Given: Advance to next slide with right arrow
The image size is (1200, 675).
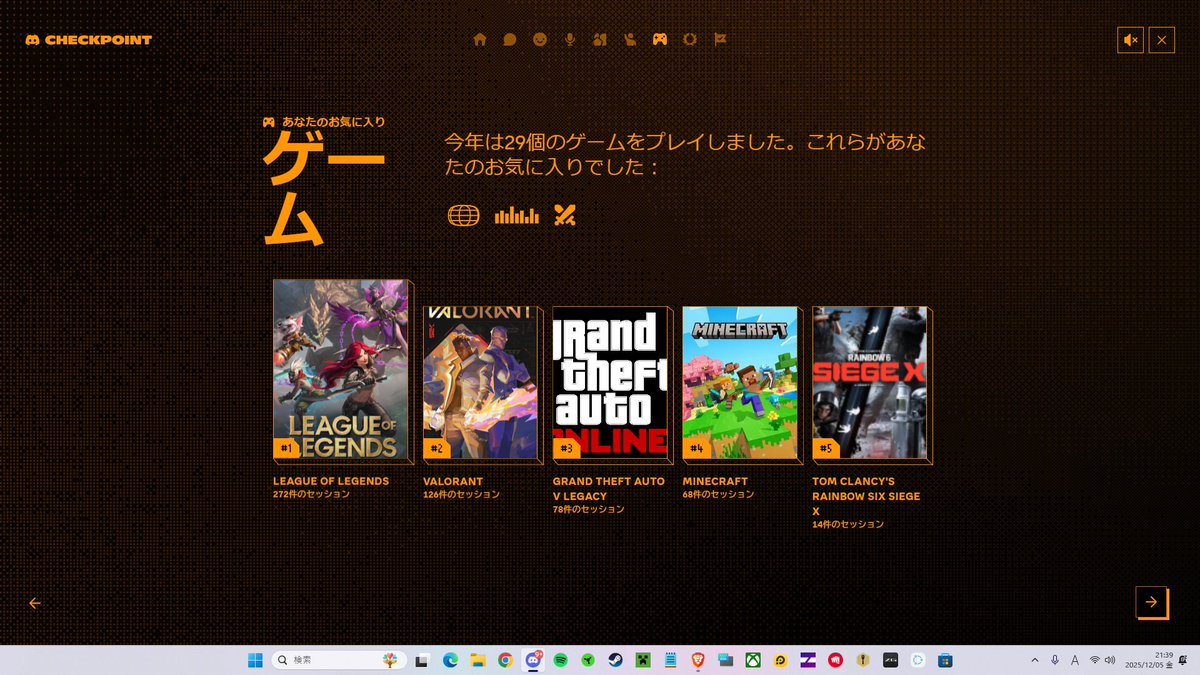Looking at the screenshot, I should (x=1151, y=601).
